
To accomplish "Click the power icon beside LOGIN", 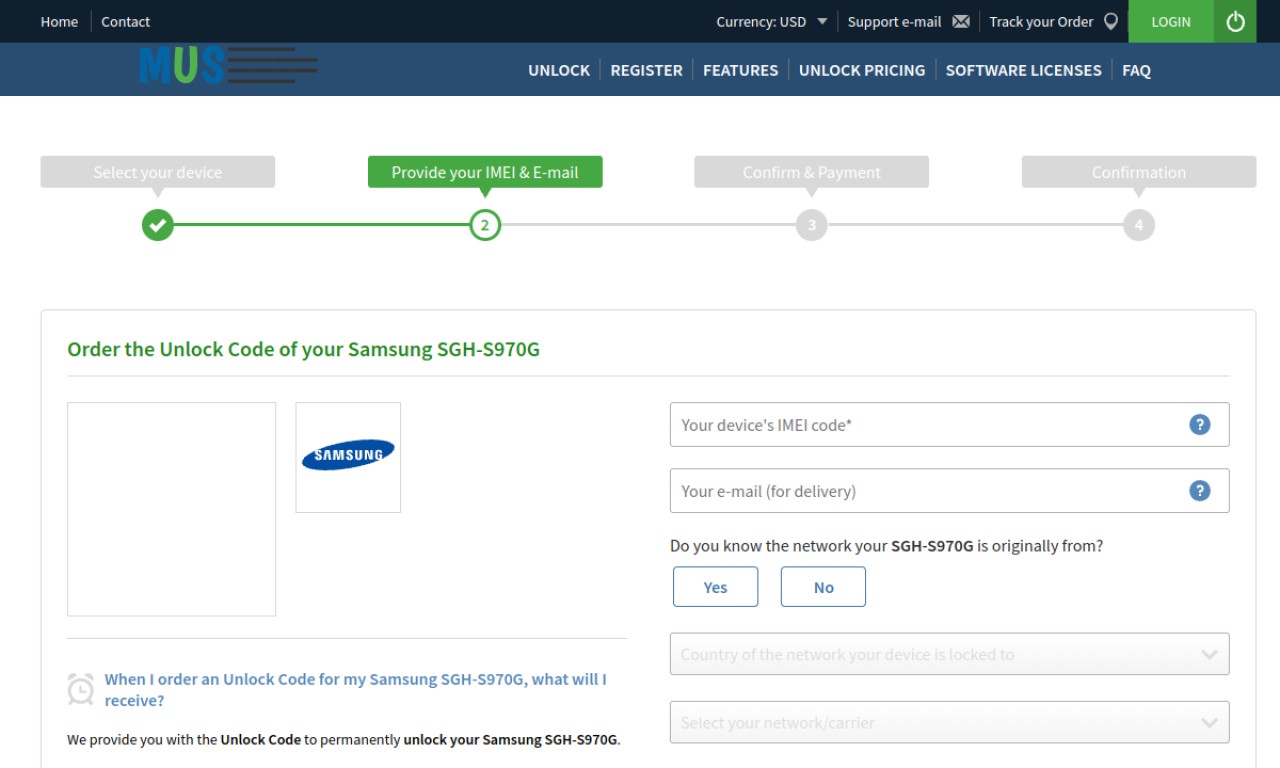I will click(1235, 21).
